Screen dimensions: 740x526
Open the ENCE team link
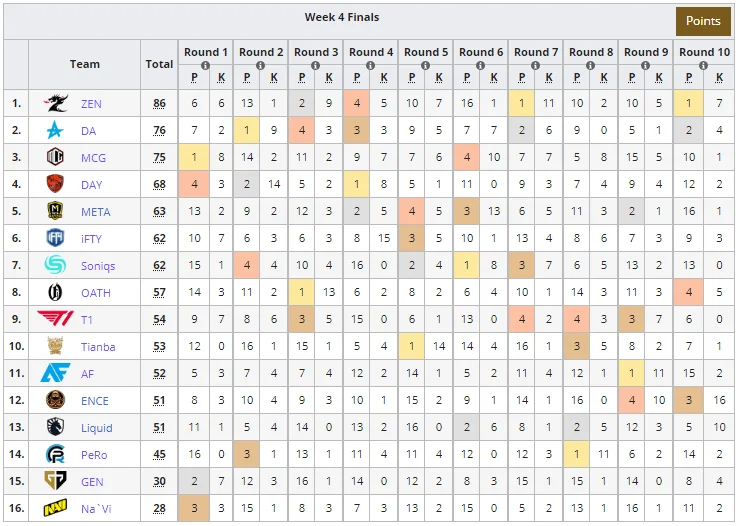(x=95, y=401)
